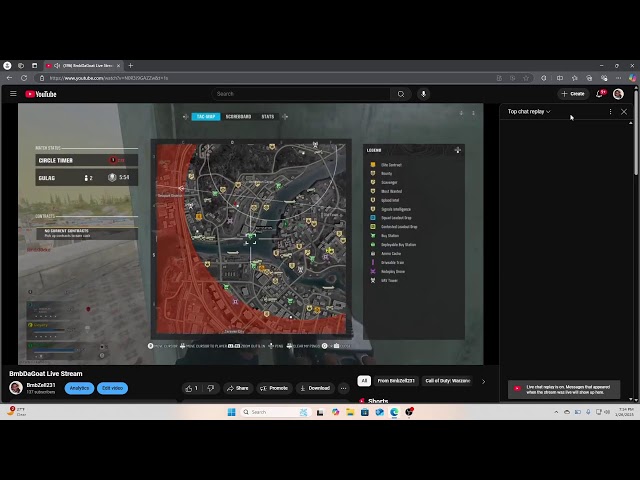Open Microsoft Store from taskbar
This screenshot has width=640, height=480.
364,412
